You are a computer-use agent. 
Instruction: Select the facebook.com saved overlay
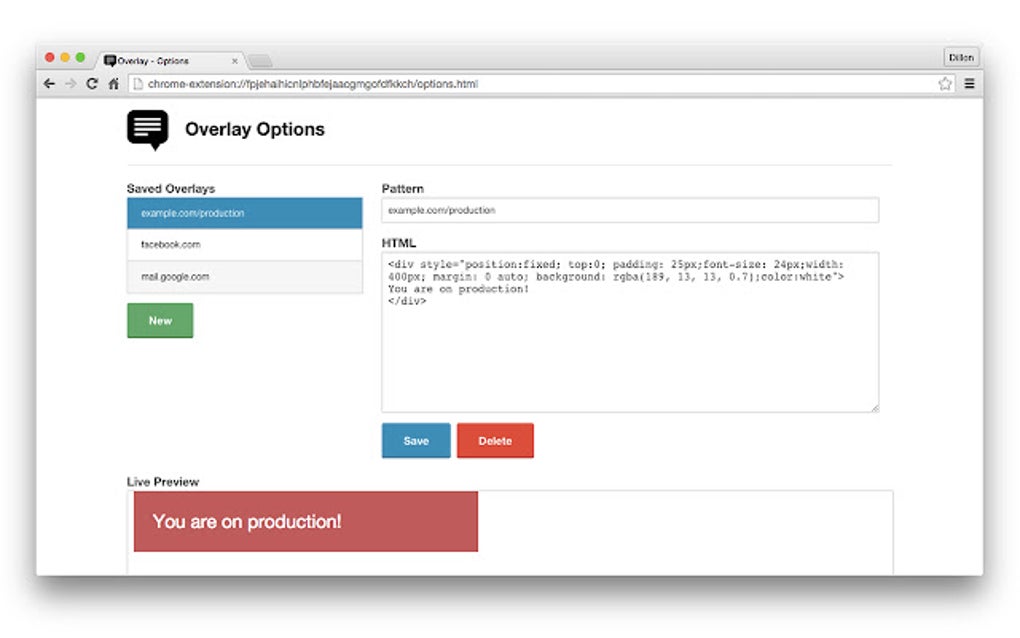coord(244,244)
